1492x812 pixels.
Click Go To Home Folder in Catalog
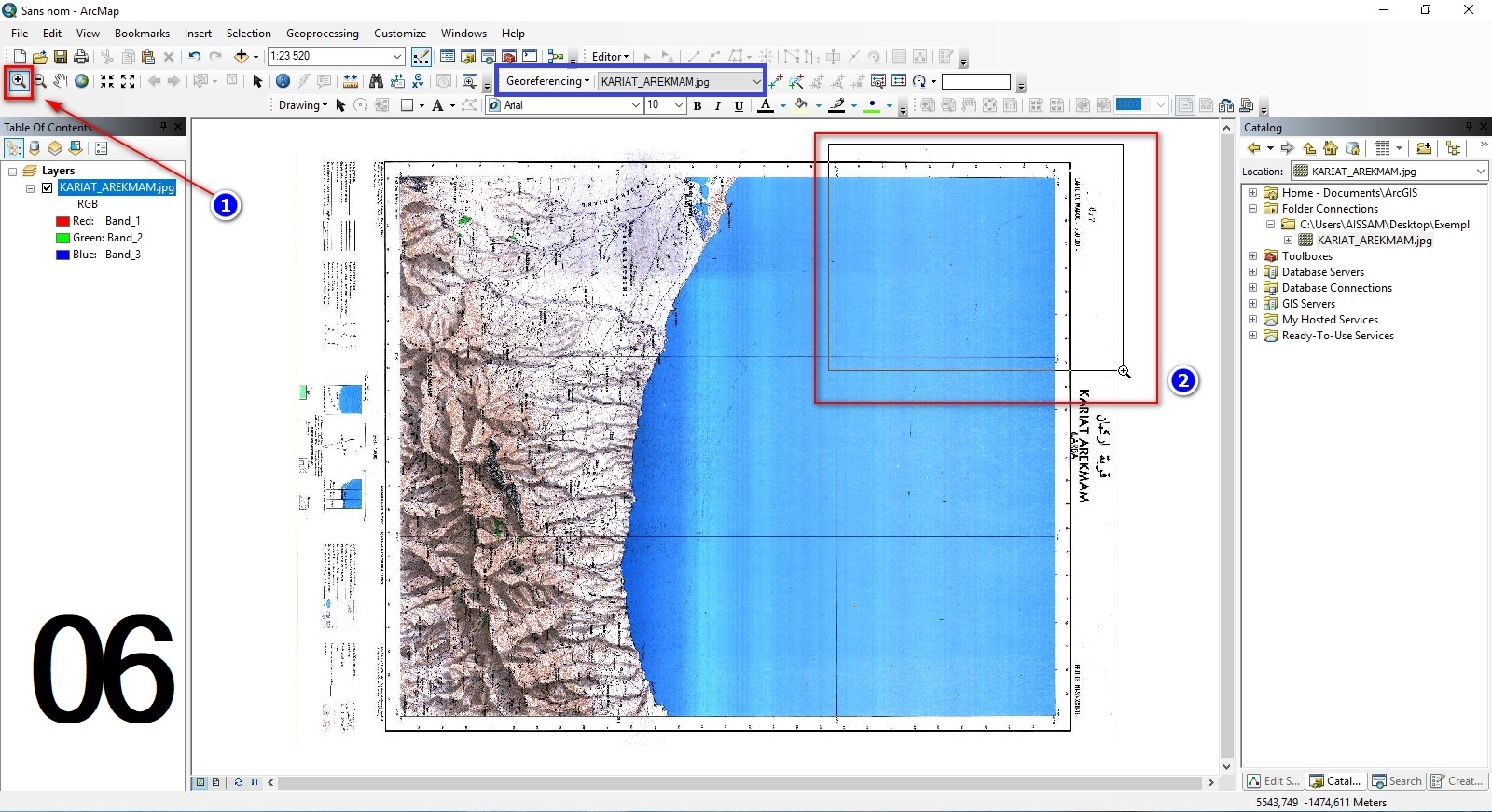coord(1331,147)
